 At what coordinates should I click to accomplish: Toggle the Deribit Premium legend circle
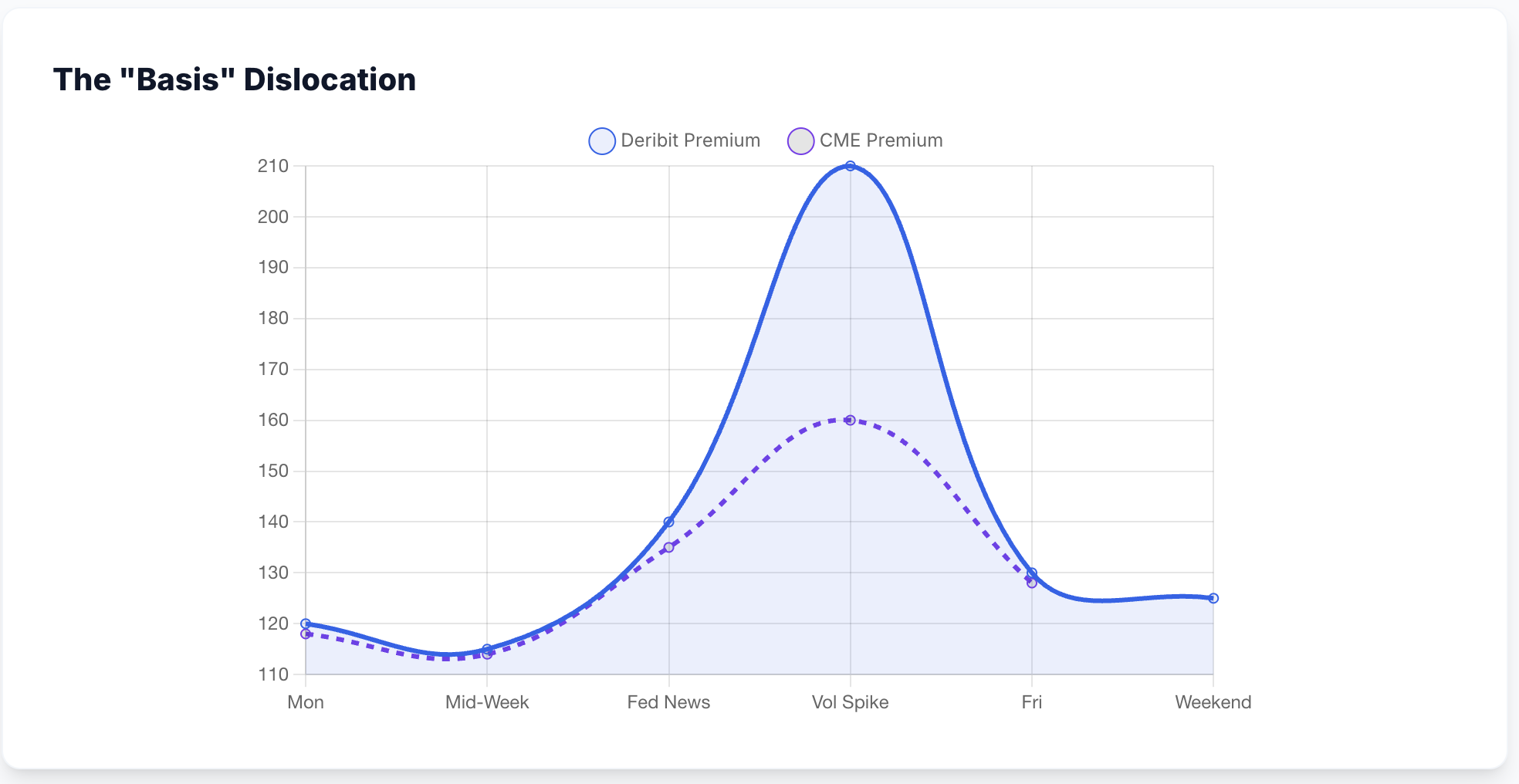(601, 141)
